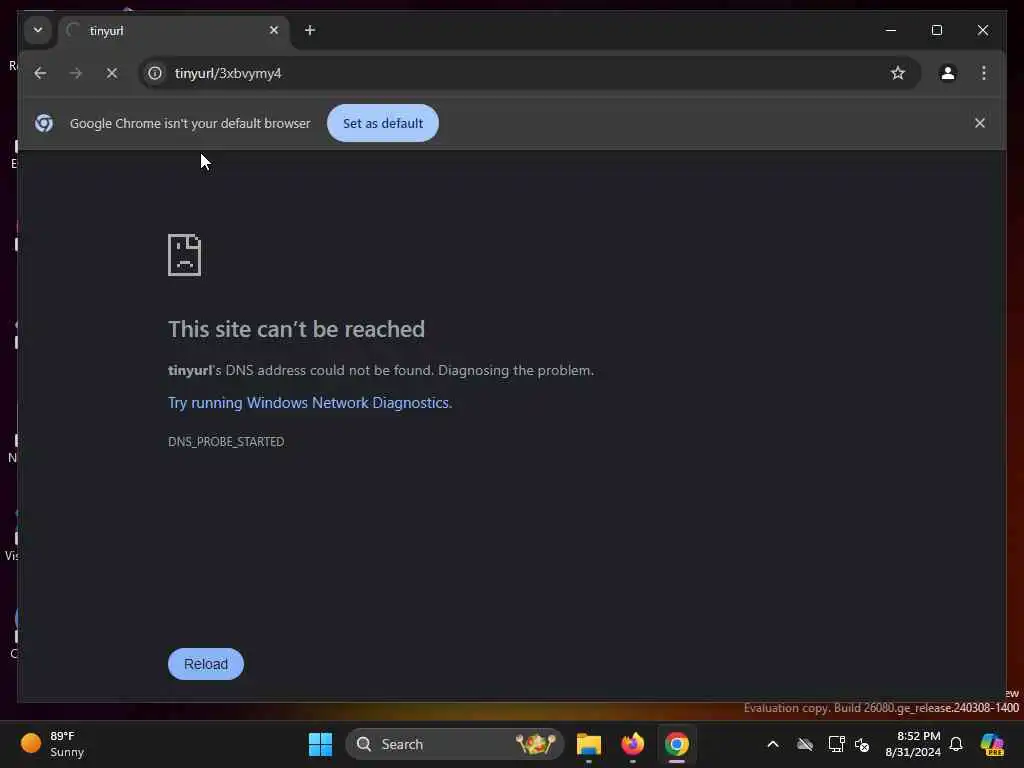Viewport: 1024px width, 768px height.
Task: Select the tinyurl tab
Action: point(174,31)
